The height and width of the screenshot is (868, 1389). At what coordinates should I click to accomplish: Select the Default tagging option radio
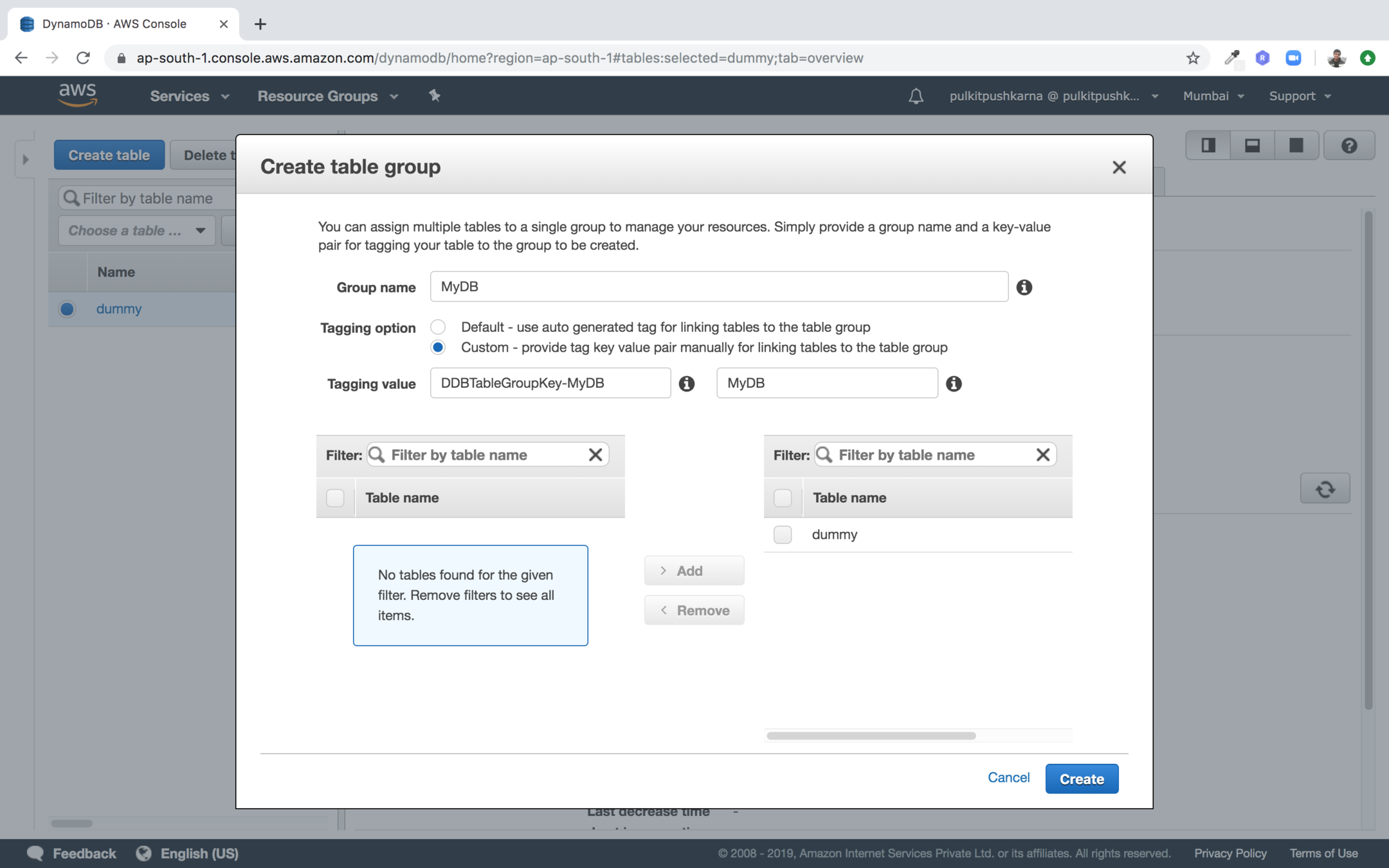(438, 327)
